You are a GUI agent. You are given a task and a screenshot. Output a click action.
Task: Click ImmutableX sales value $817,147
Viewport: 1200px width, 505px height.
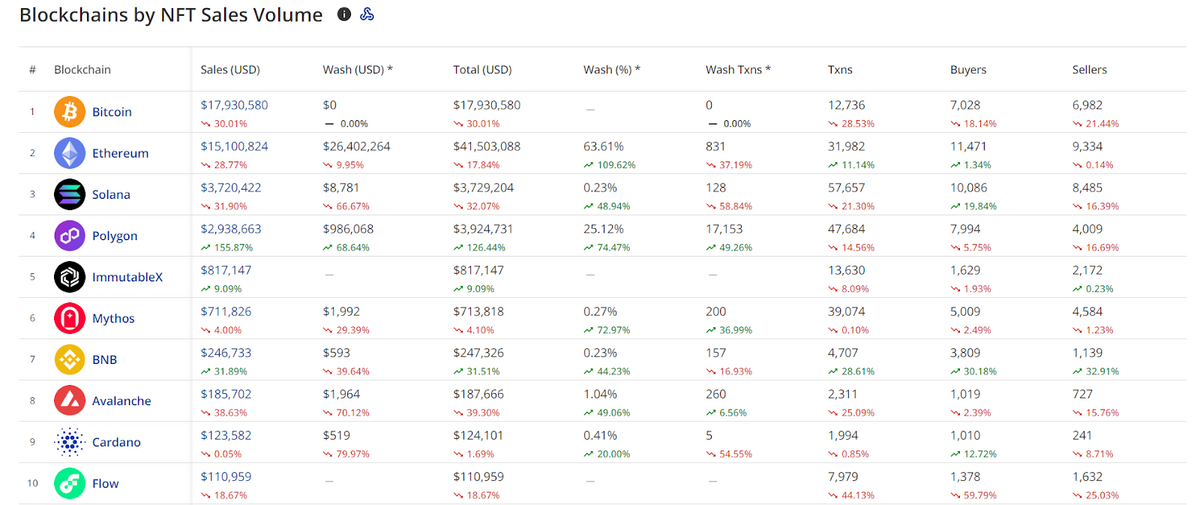pyautogui.click(x=226, y=270)
